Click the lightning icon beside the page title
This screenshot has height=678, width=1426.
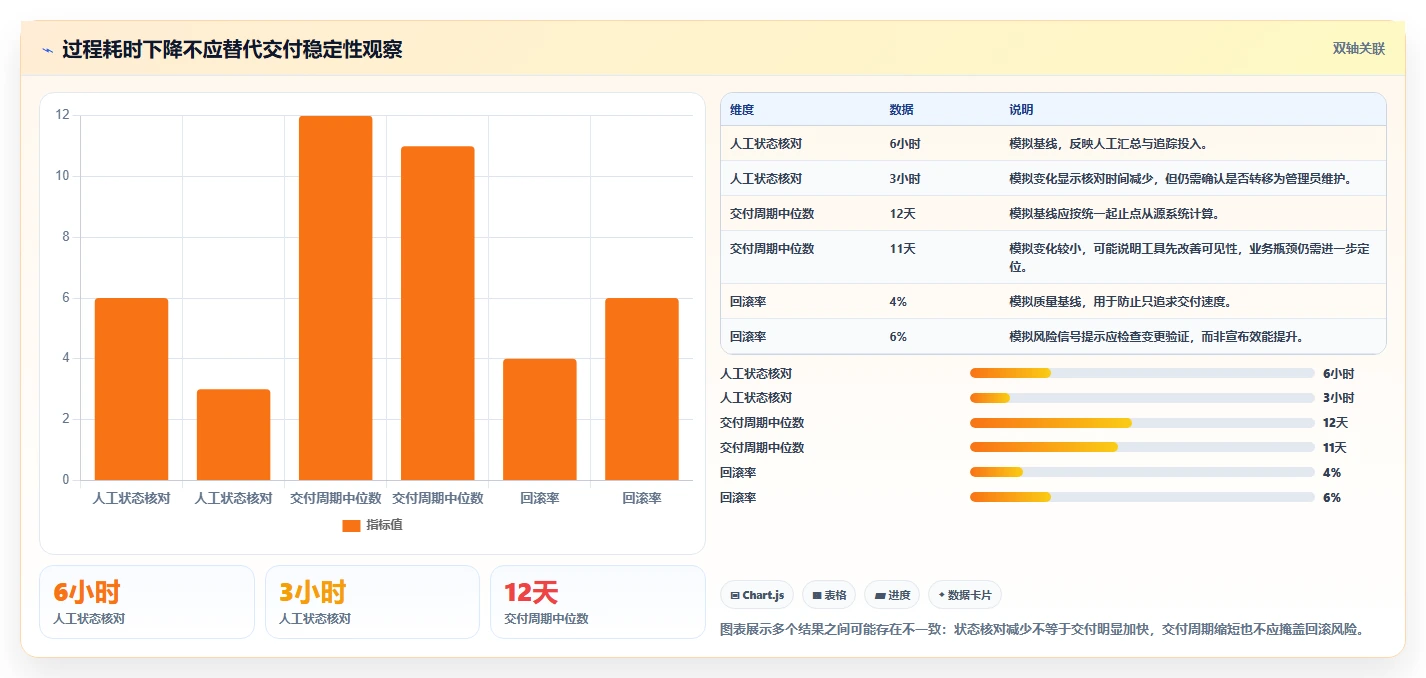47,49
